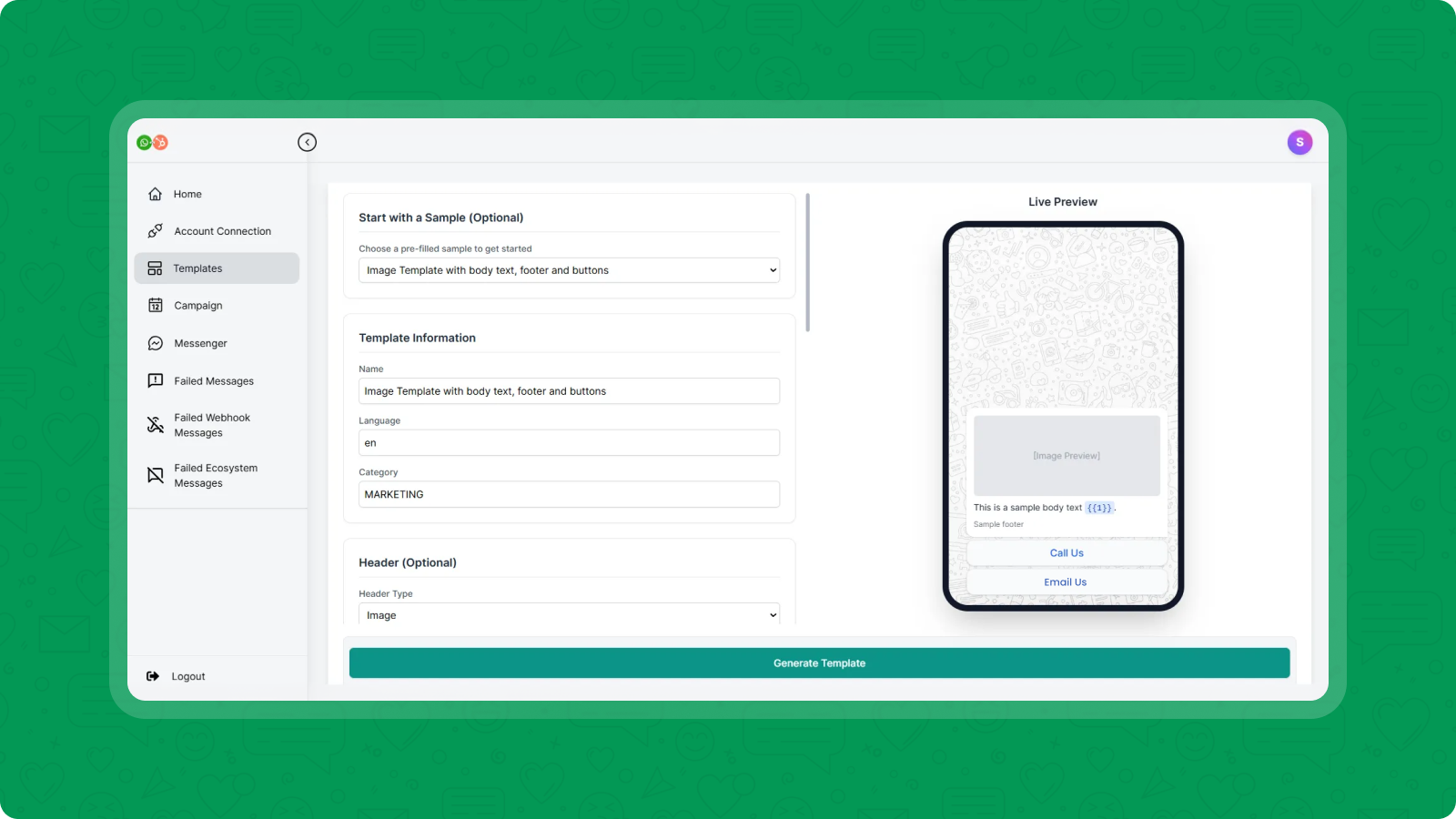Open the Campaign section icon

pos(155,305)
